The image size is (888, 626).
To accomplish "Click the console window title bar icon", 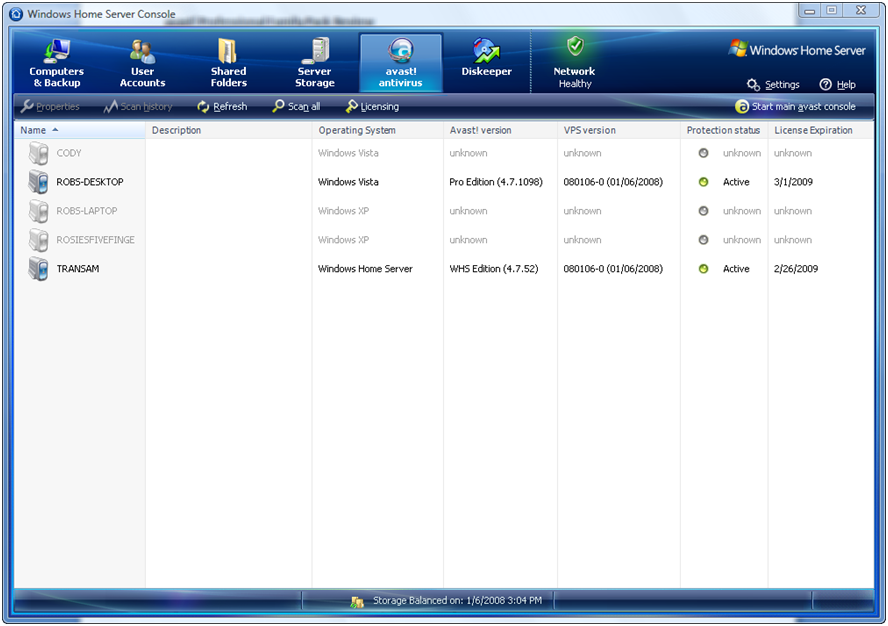I will point(16,14).
